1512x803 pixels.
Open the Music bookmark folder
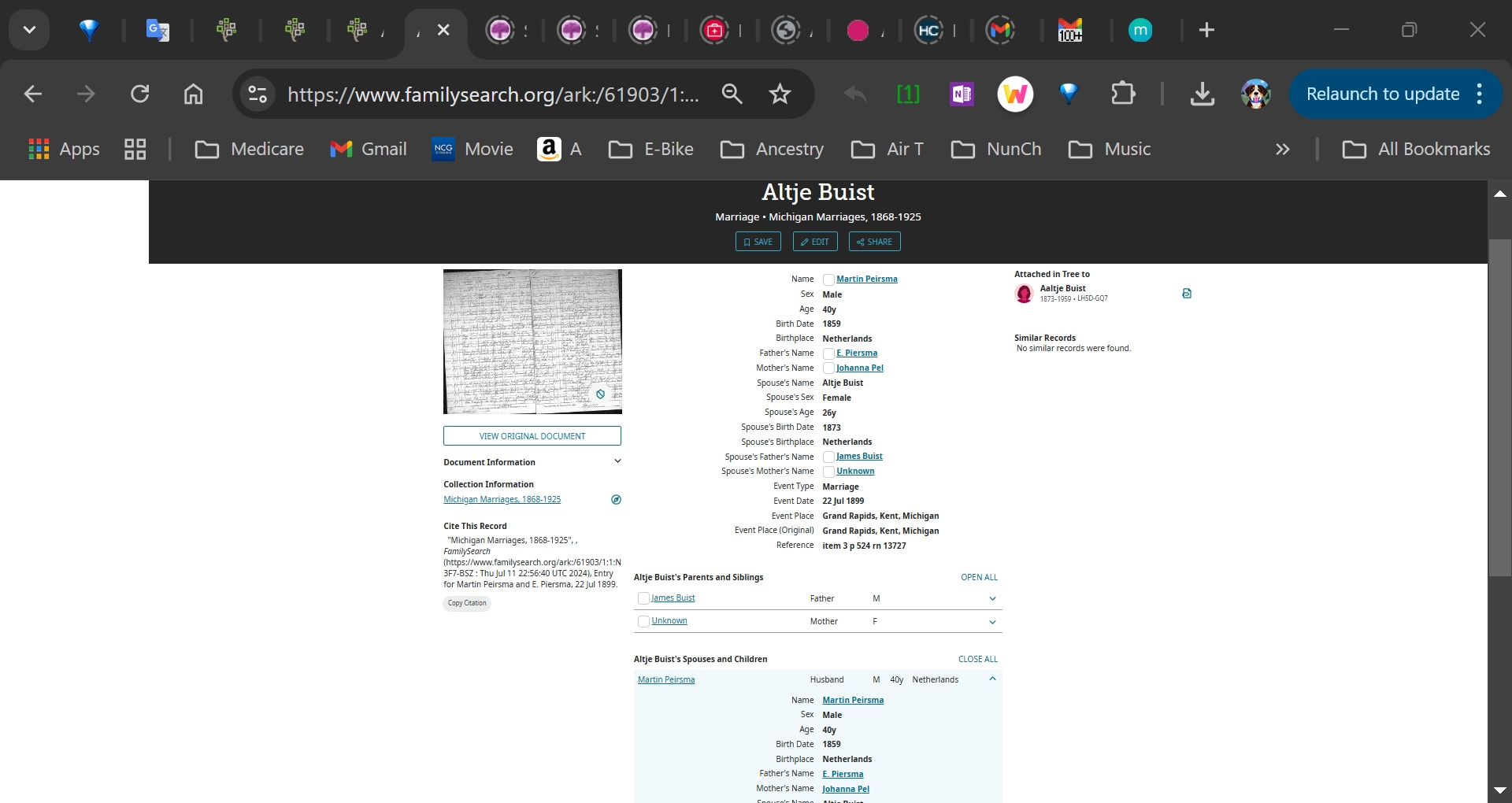coord(1110,149)
